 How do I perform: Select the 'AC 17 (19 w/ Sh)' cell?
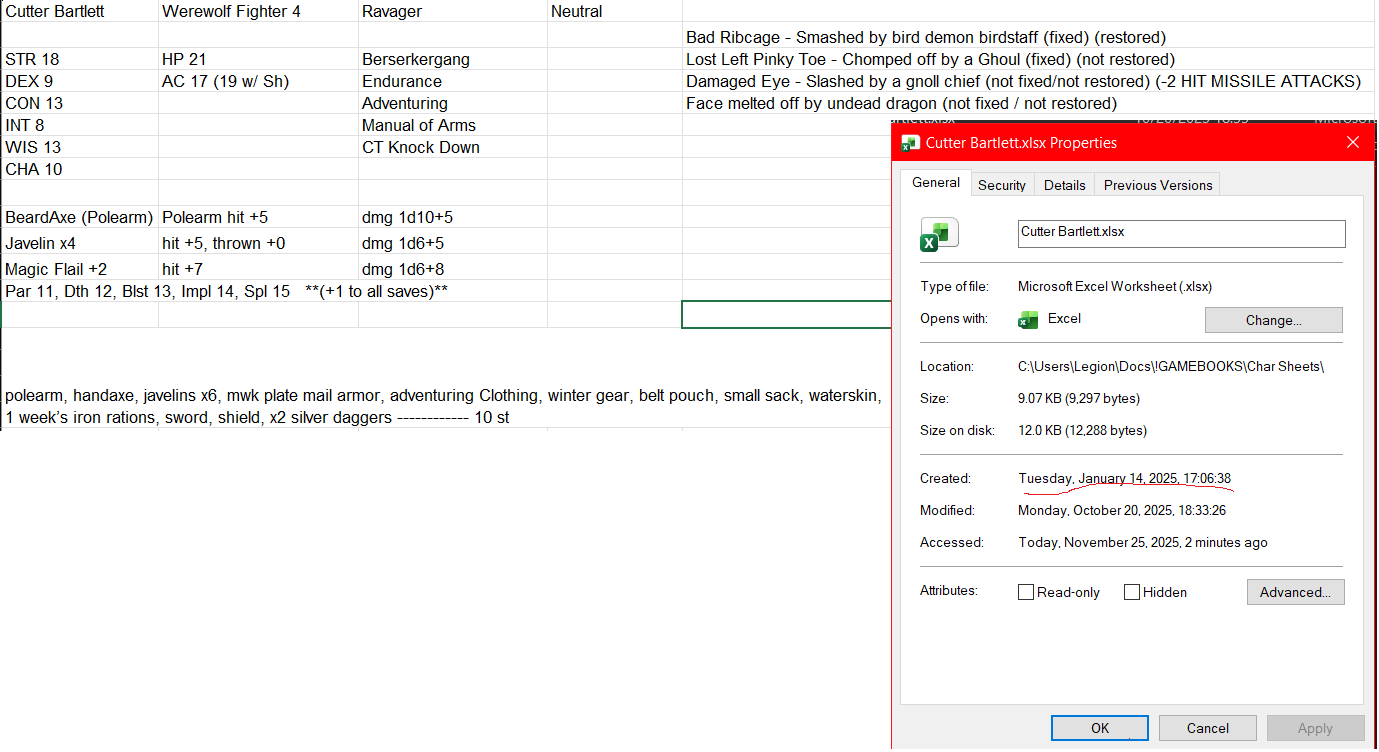point(258,82)
